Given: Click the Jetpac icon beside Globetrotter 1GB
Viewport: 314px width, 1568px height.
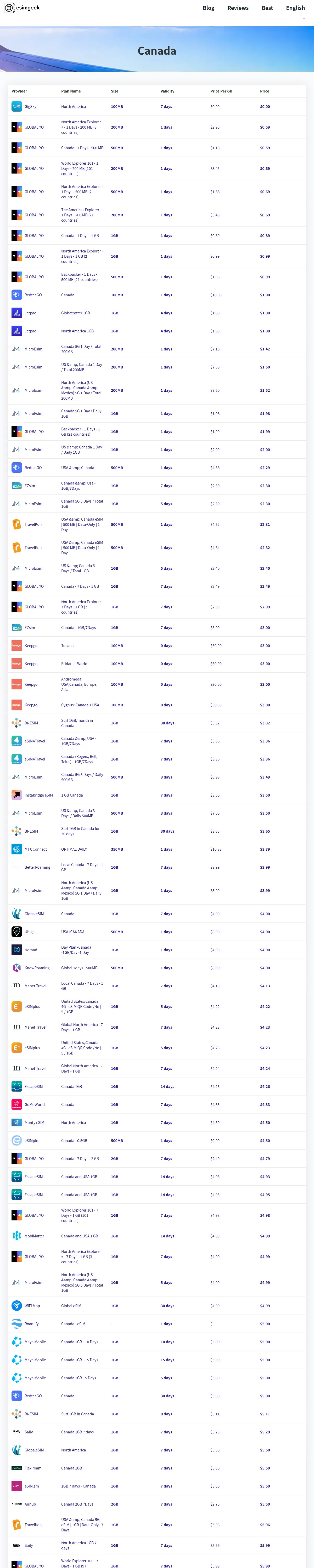Looking at the screenshot, I should (16, 313).
